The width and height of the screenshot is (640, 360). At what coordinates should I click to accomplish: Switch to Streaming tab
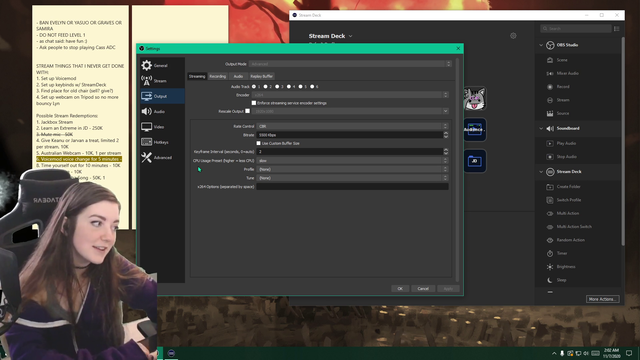(197, 76)
